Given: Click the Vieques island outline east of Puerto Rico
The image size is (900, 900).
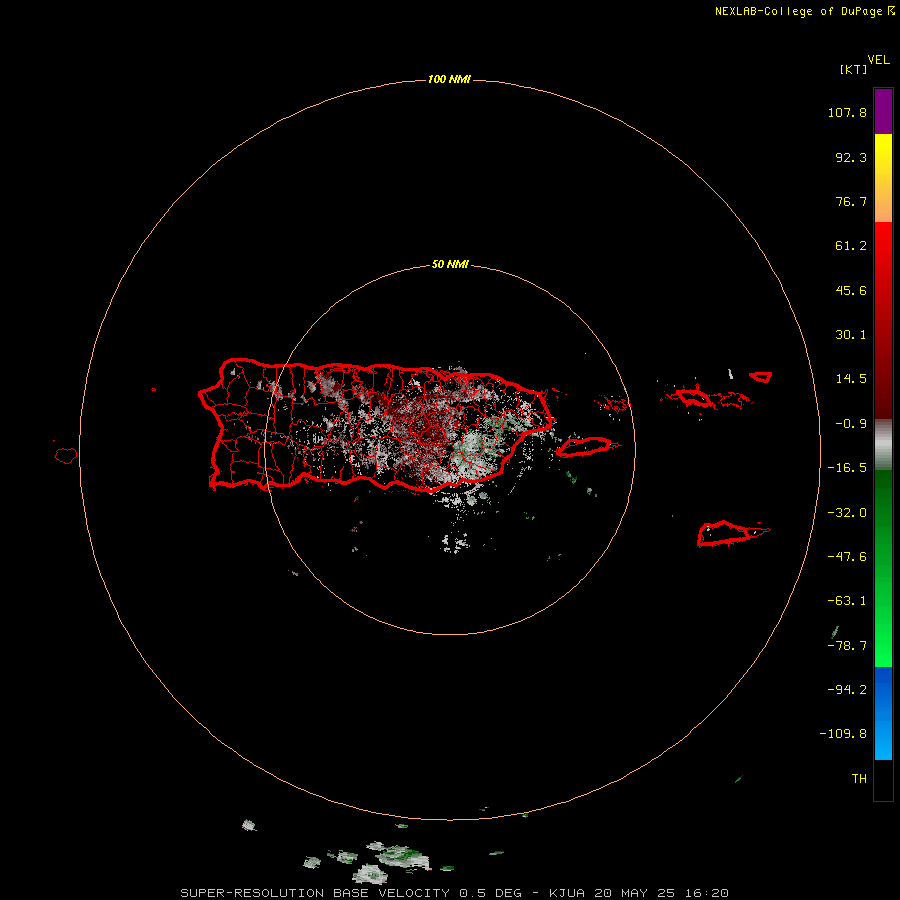Looking at the screenshot, I should 584,447.
